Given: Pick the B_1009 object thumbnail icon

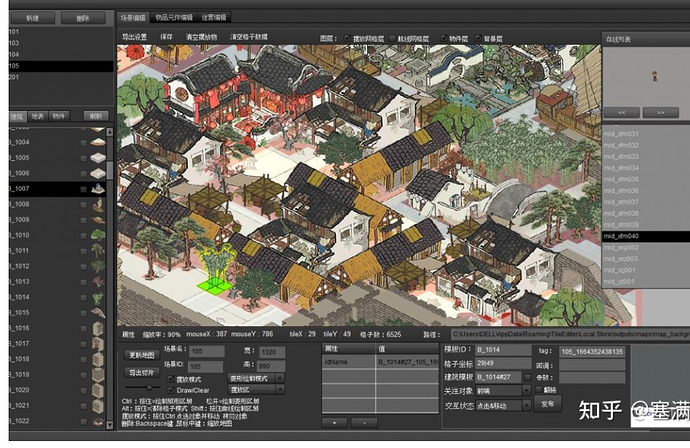Looking at the screenshot, I should click(x=98, y=220).
